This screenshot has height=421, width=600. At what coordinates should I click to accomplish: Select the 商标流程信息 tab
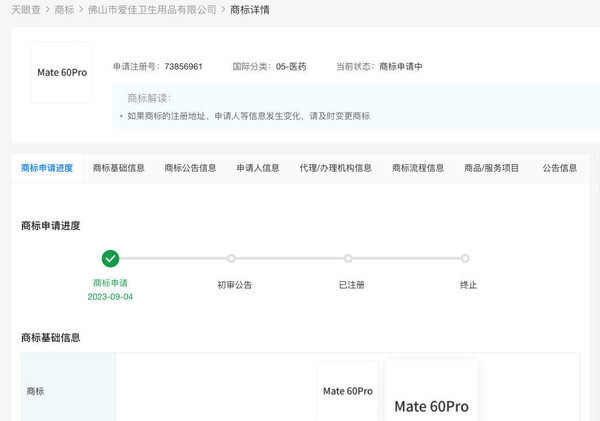[418, 168]
